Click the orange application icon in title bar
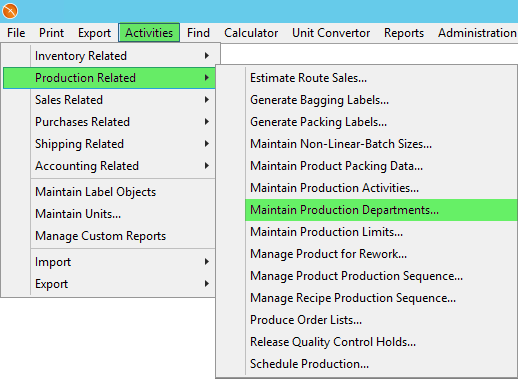 click(x=10, y=11)
